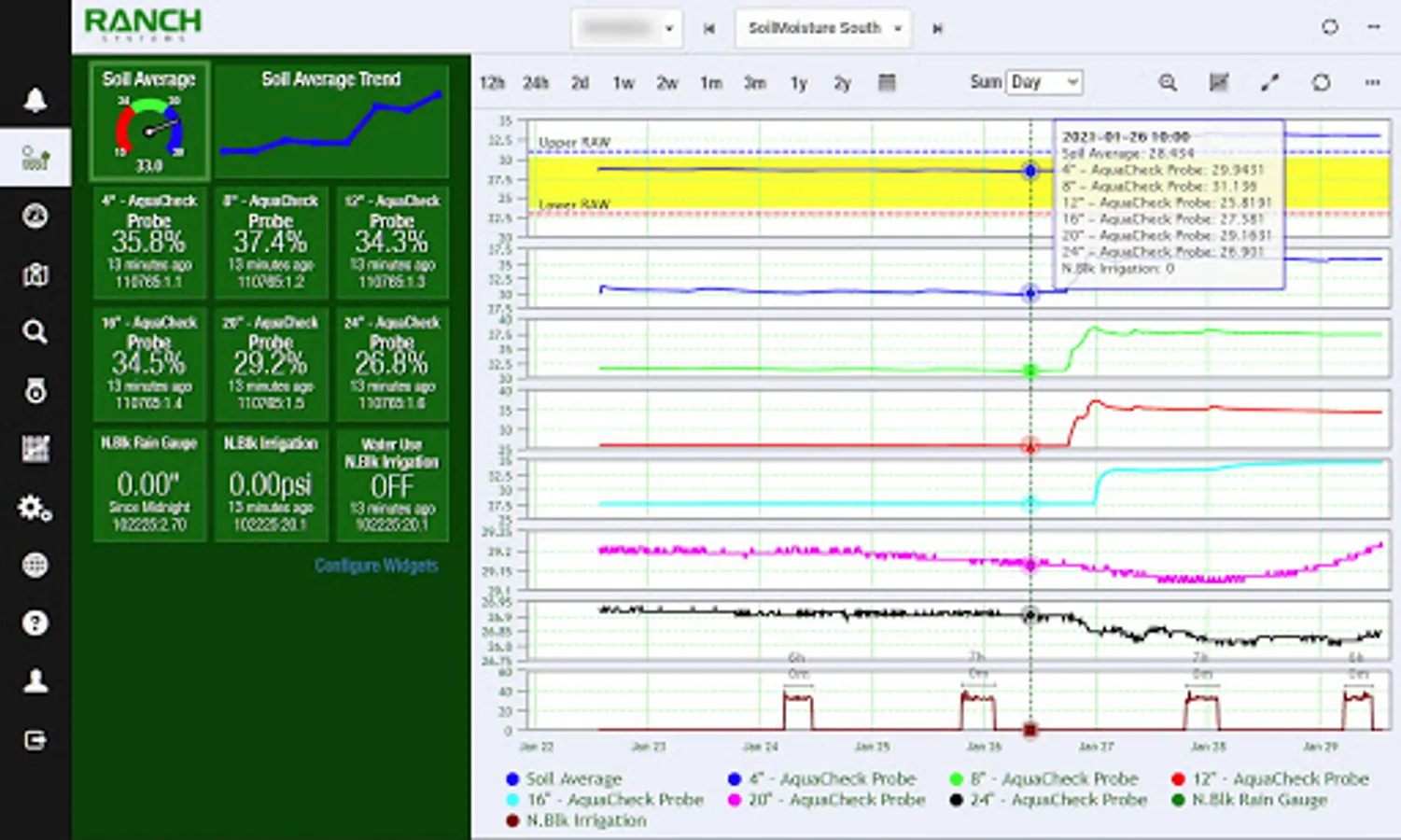The width and height of the screenshot is (1401, 840).
Task: Open the help question mark icon
Action: [35, 623]
